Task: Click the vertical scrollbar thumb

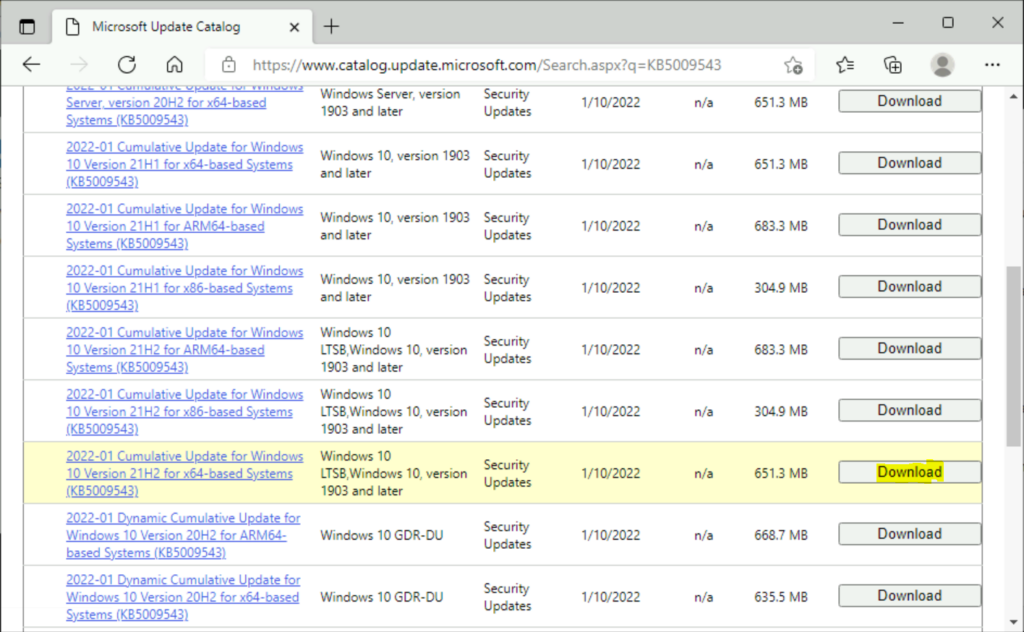Action: pyautogui.click(x=1014, y=356)
